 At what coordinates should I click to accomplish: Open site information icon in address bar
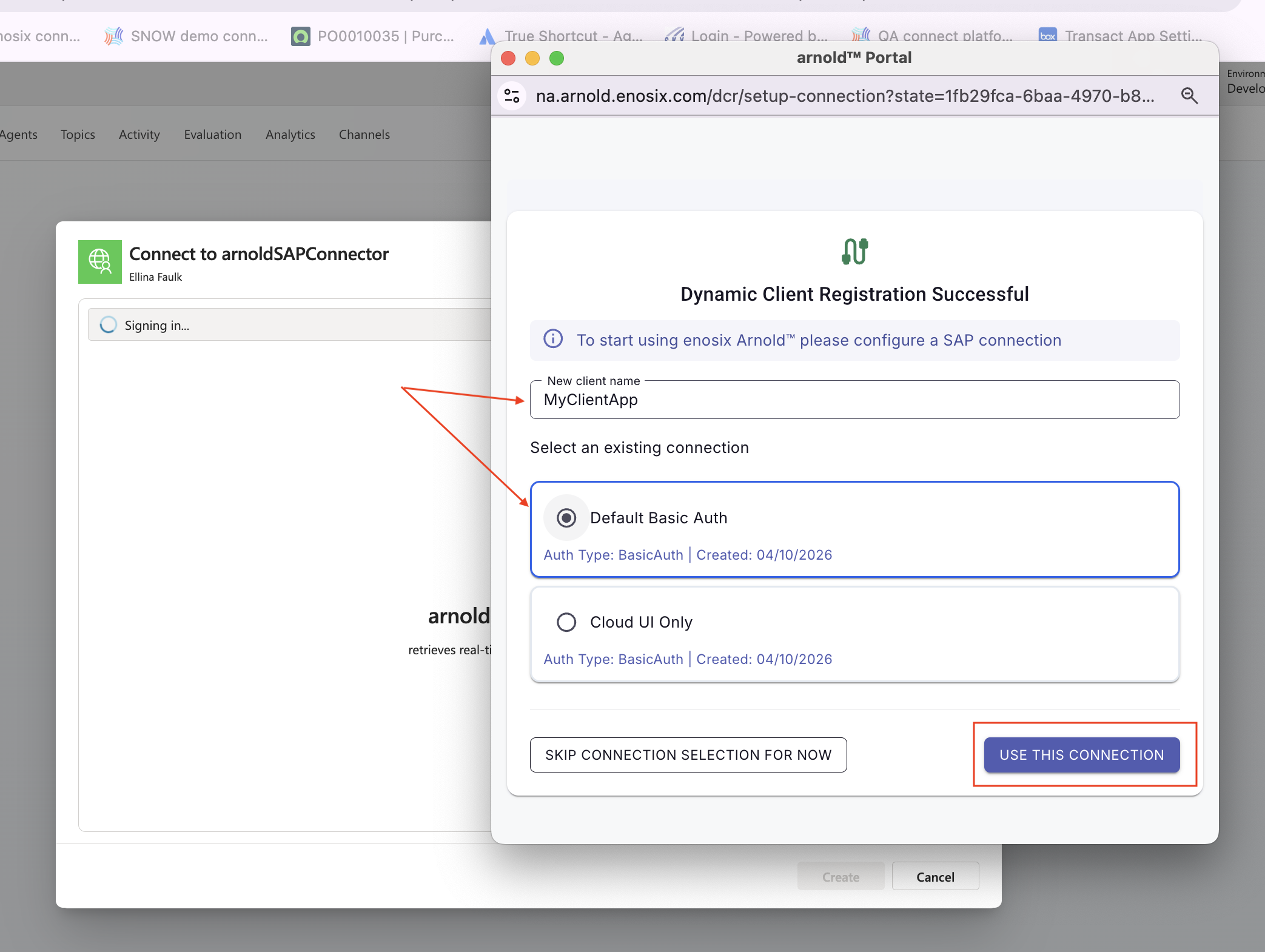coord(512,96)
